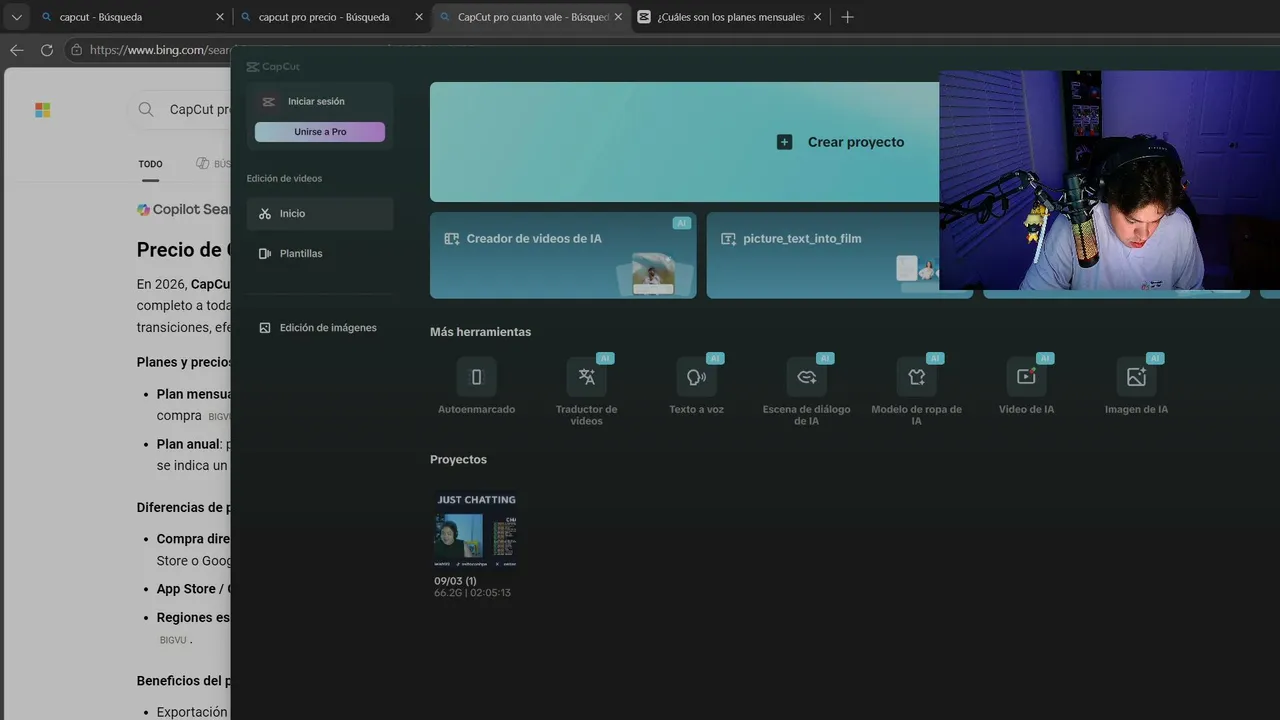Launch the Traductor de videos tool
1280x720 pixels.
pyautogui.click(x=586, y=391)
